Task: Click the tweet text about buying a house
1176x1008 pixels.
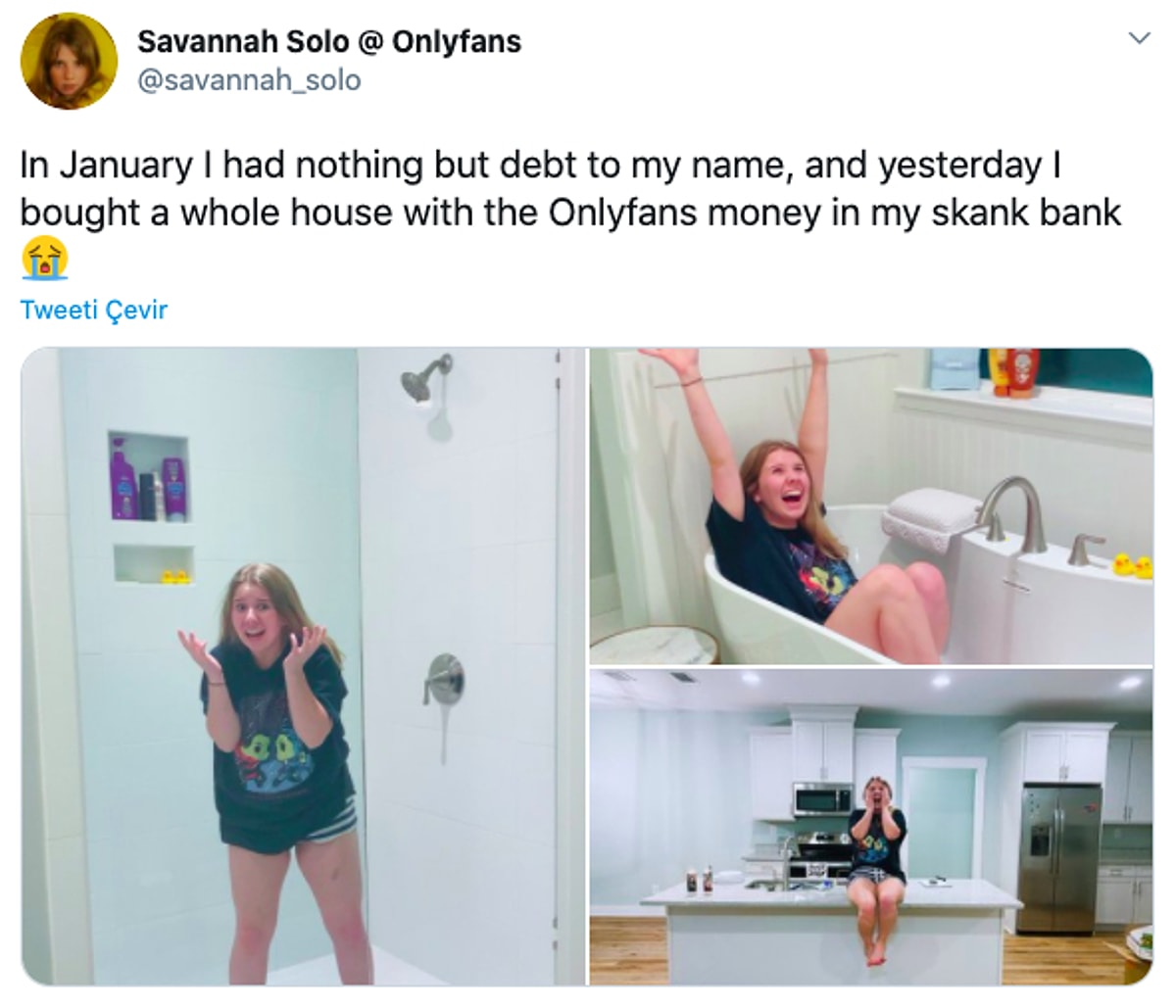Action: coord(568,189)
